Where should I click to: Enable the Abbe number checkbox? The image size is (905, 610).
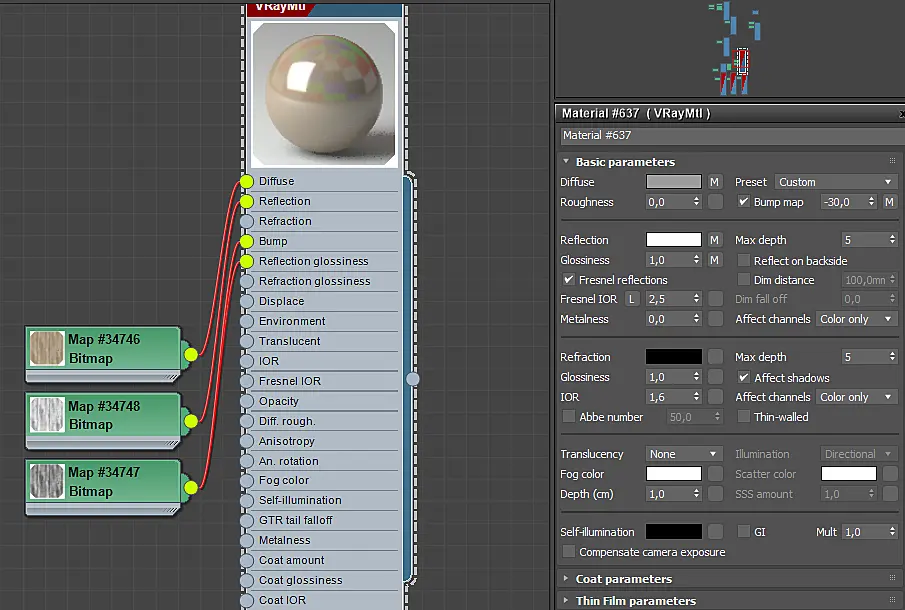click(x=569, y=416)
